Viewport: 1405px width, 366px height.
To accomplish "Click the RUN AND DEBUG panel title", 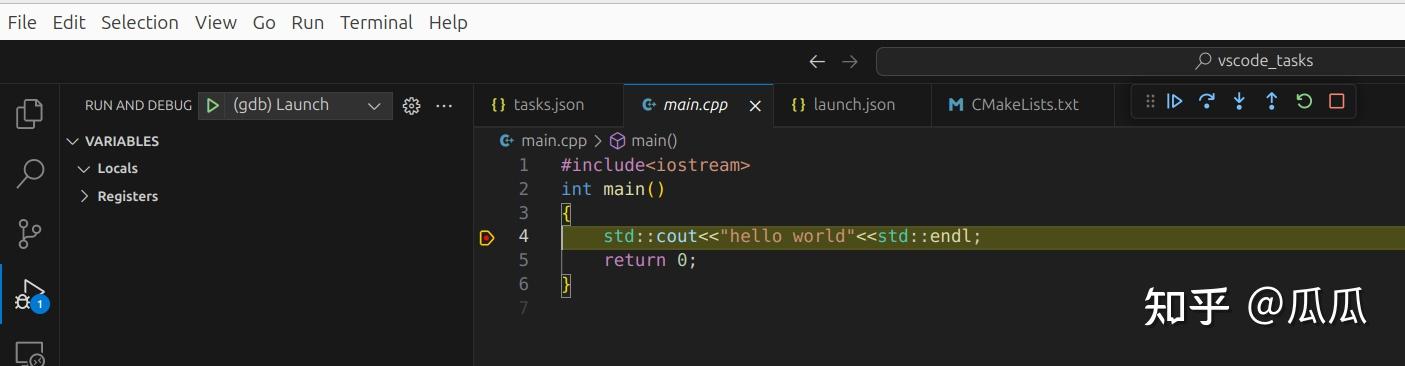I will (x=138, y=105).
